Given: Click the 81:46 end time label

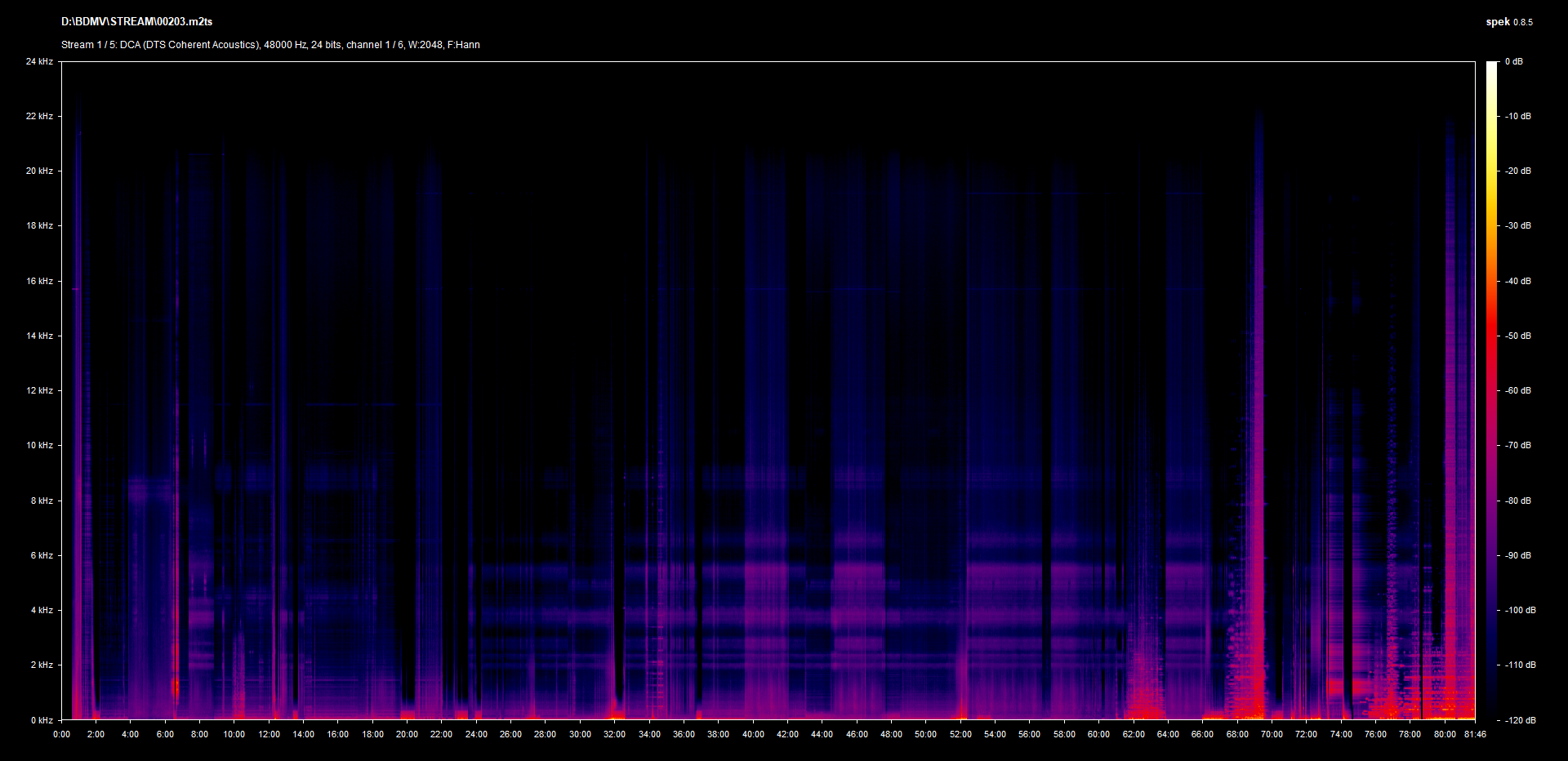Looking at the screenshot, I should coord(1475,734).
